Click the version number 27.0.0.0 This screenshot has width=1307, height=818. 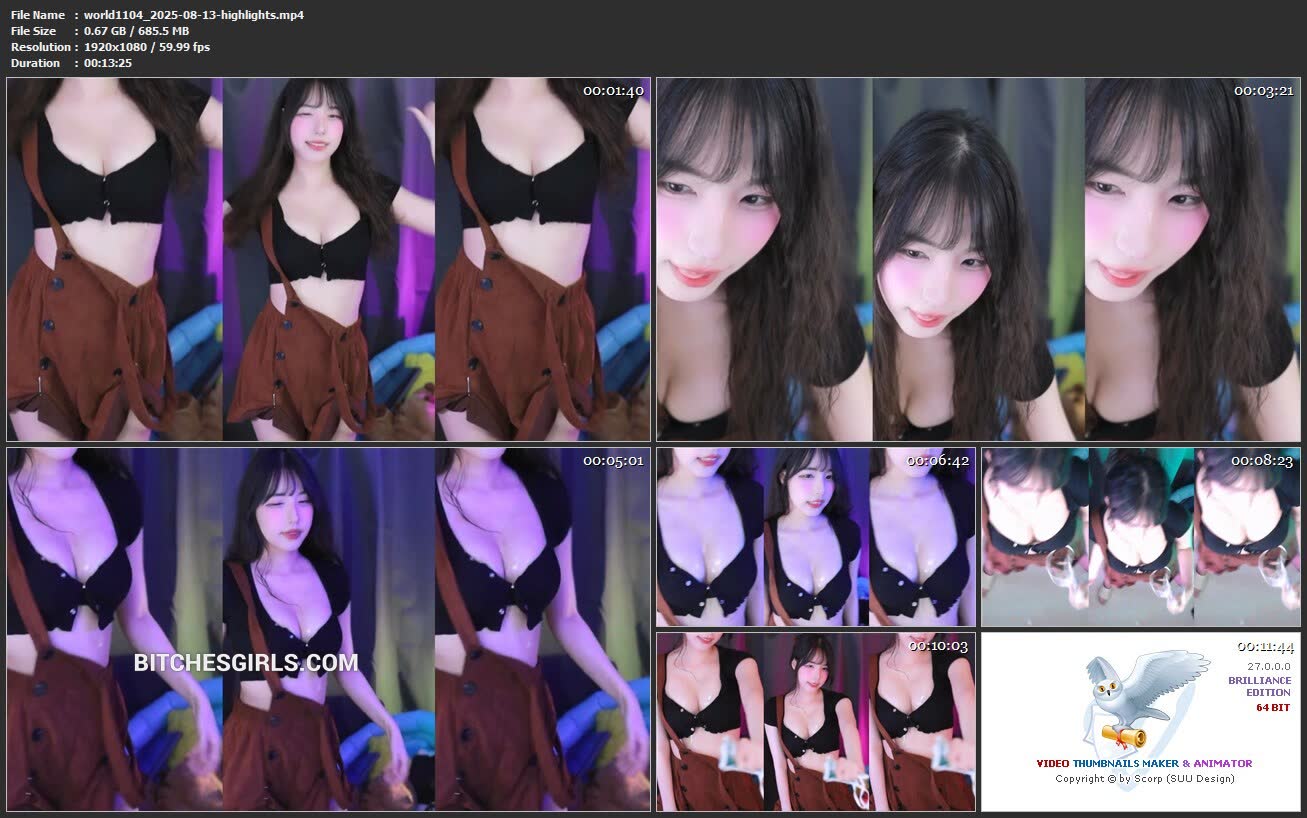pos(1268,665)
